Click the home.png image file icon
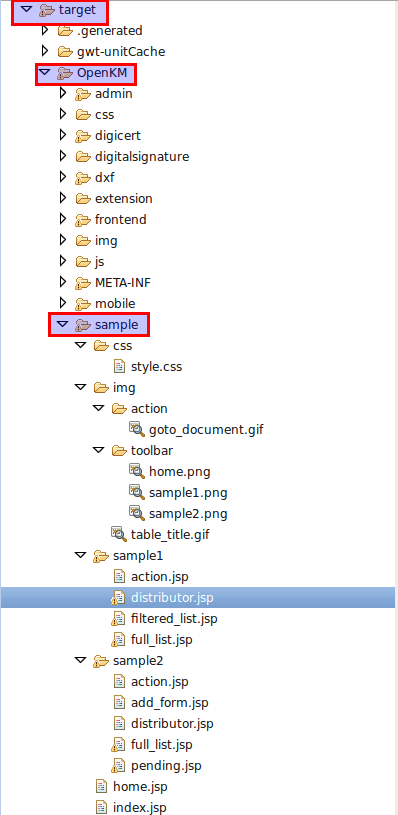This screenshot has height=815, width=398. pos(137,471)
